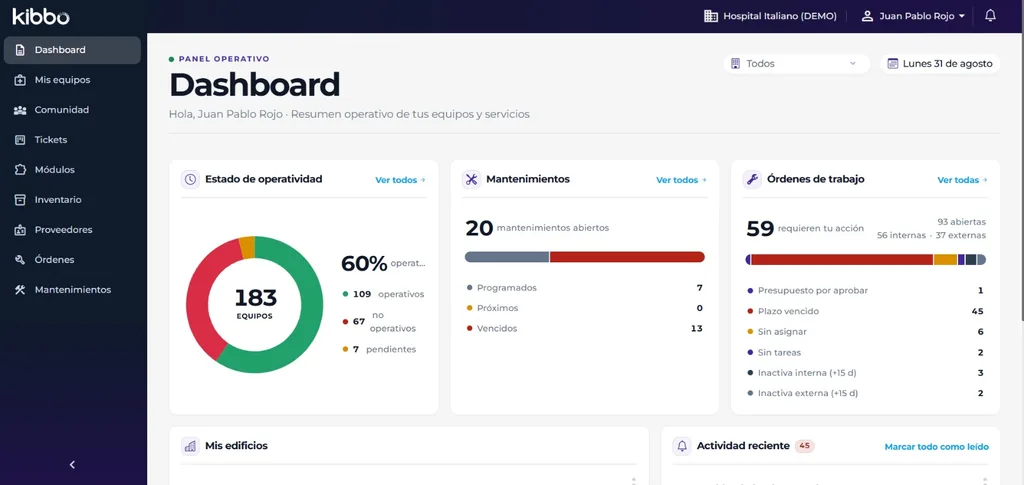Click the Mis equipos sidebar icon

coord(20,80)
